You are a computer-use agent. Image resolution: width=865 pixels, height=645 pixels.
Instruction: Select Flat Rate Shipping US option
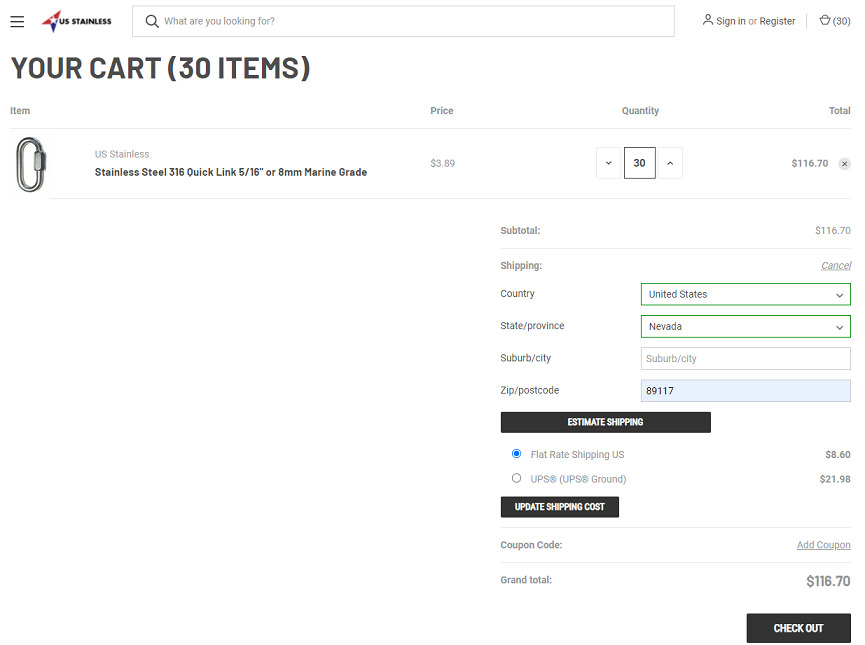(516, 454)
